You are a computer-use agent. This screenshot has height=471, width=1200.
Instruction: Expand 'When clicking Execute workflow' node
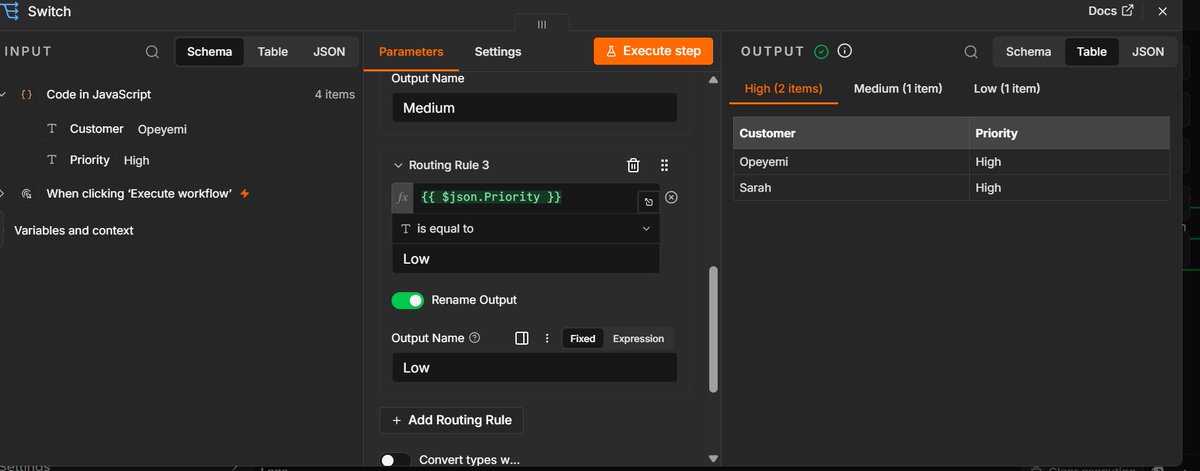(3, 194)
